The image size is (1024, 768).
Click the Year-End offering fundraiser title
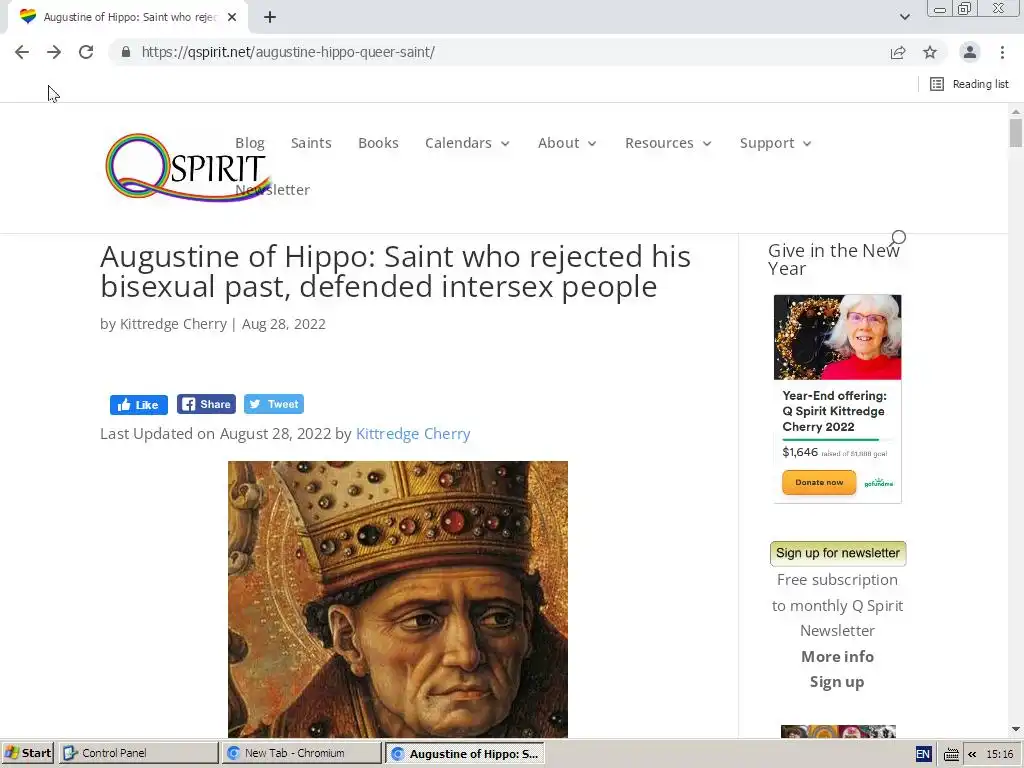click(x=835, y=411)
